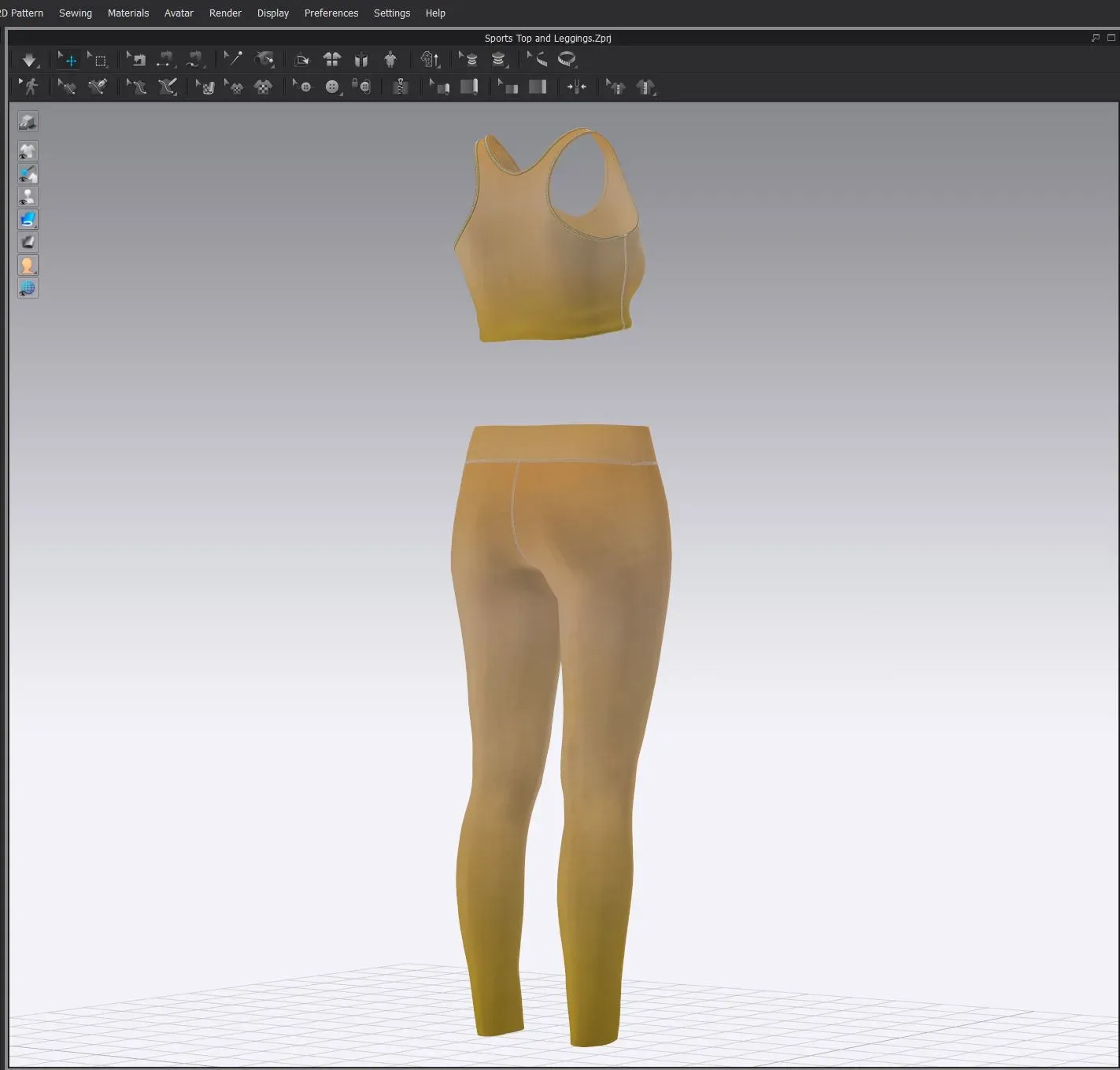Open the Help menu

(x=435, y=13)
